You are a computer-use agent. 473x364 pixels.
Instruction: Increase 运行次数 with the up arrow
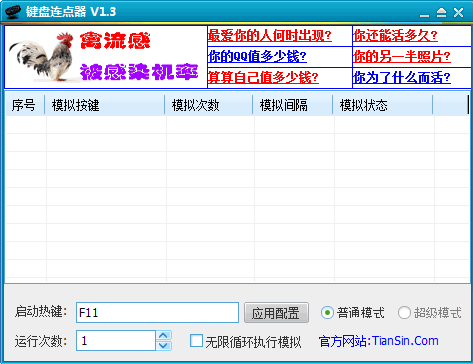click(x=163, y=336)
